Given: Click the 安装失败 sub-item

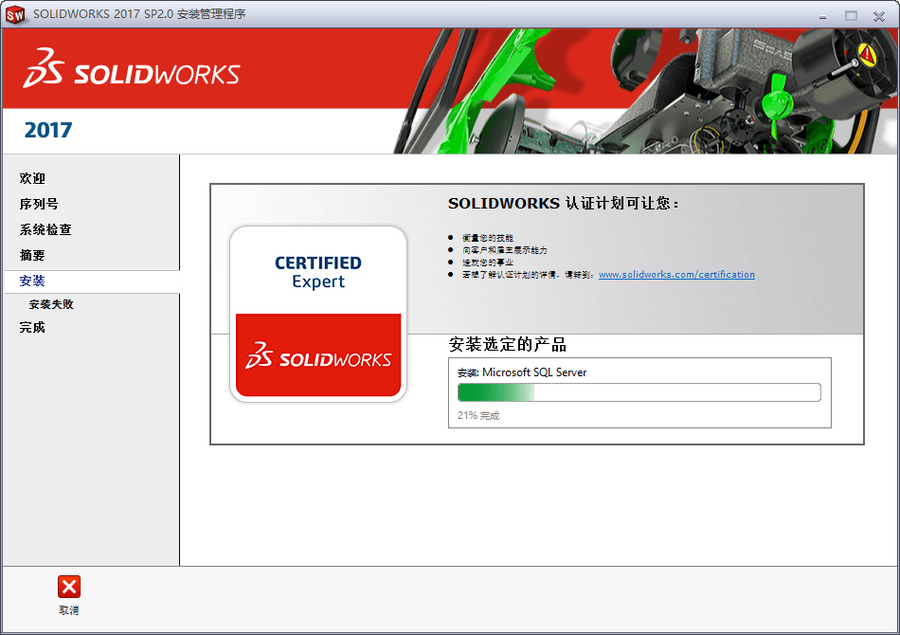Looking at the screenshot, I should (x=51, y=305).
